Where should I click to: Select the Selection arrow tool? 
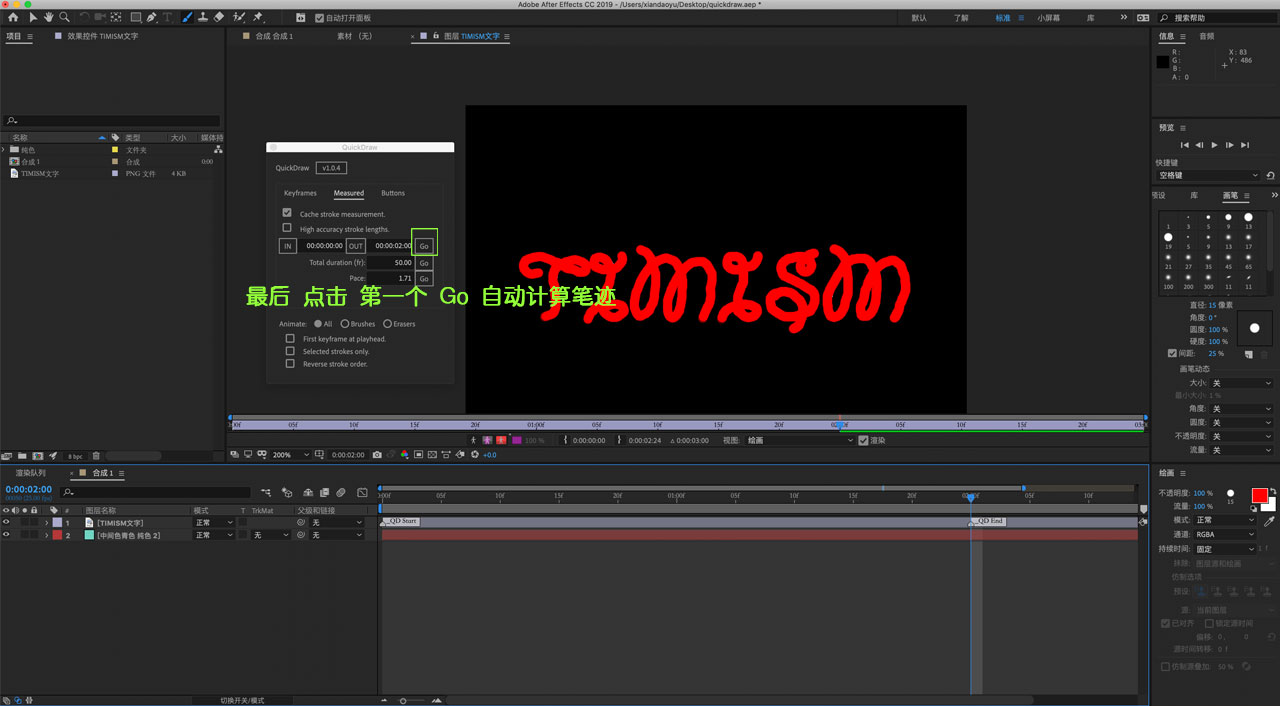coord(33,17)
